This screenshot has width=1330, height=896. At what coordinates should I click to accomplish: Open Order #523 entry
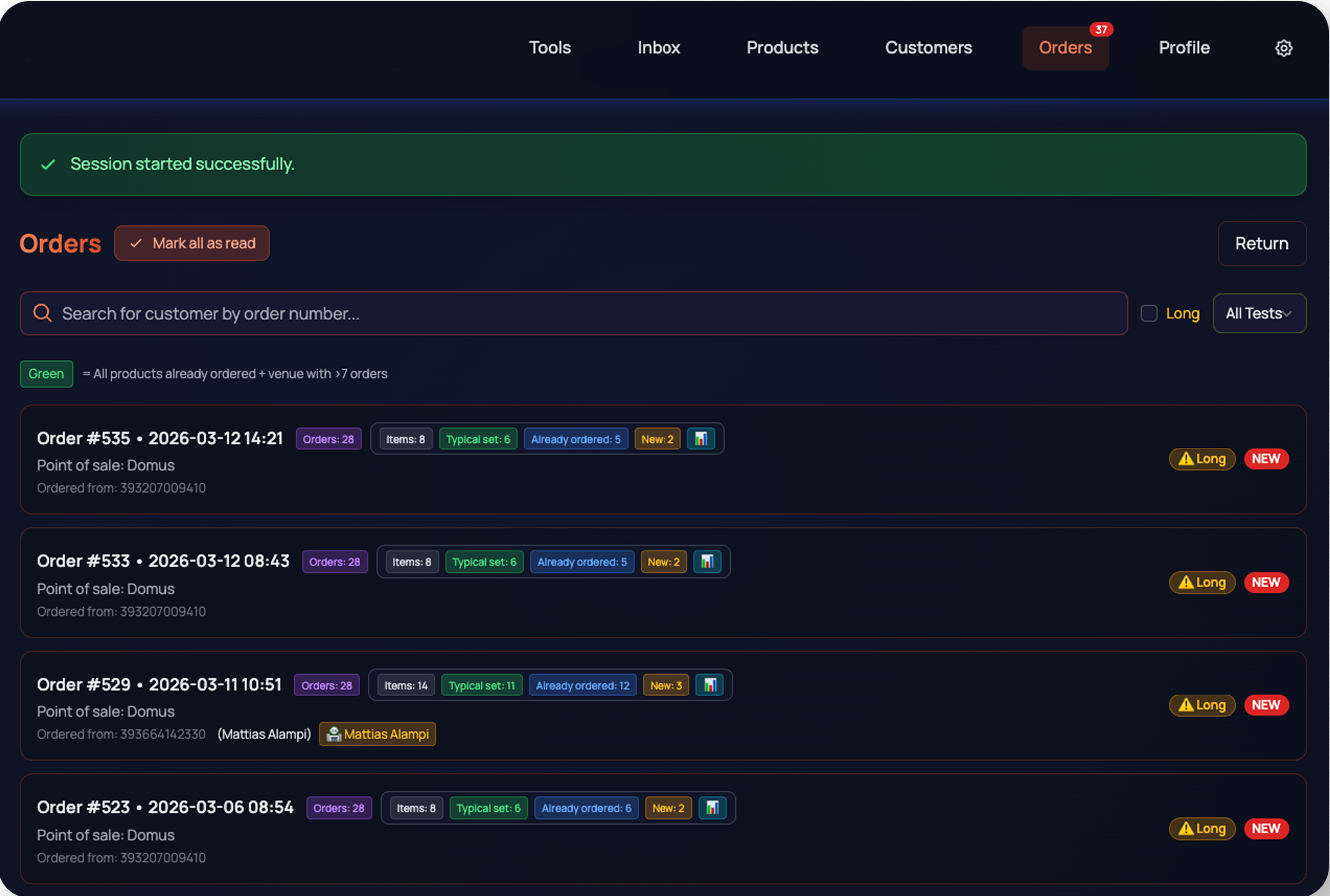(165, 807)
